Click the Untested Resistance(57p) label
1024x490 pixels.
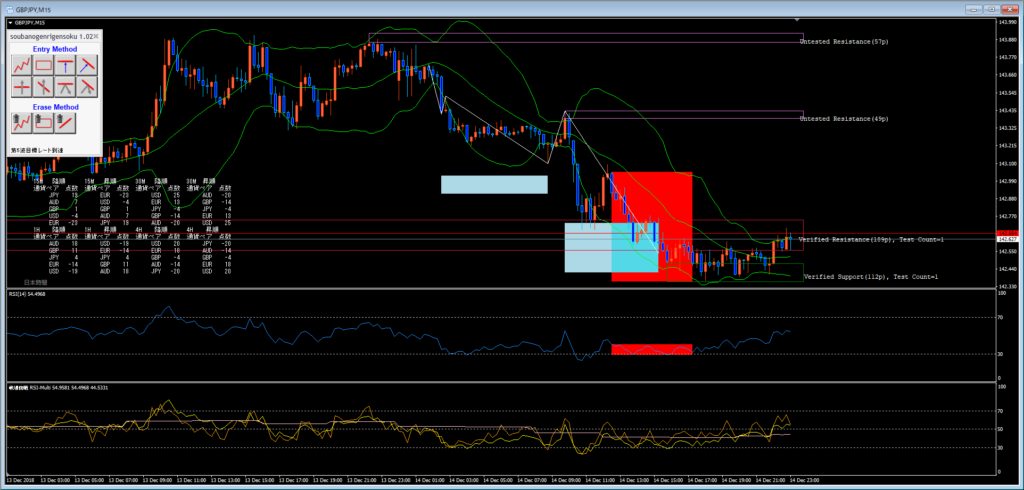tap(844, 42)
